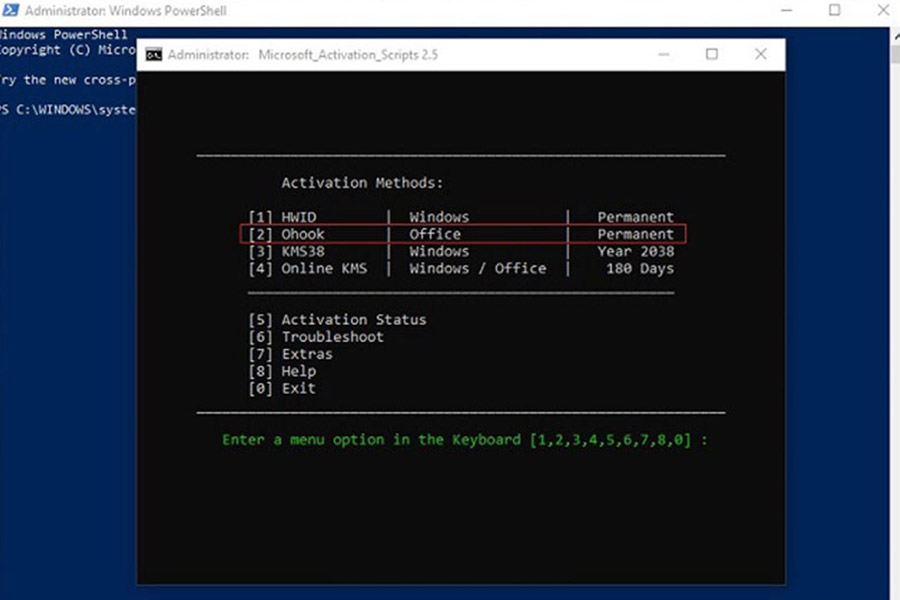
Task: Click the 'Administrator: Windows PowerShell' title text
Action: pos(126,10)
